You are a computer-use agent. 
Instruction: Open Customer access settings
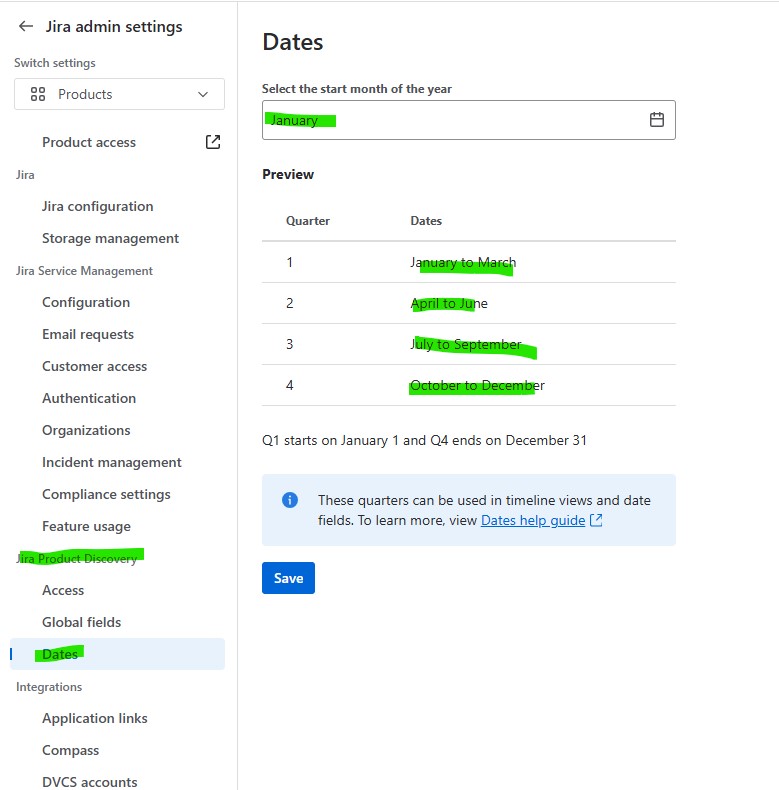tap(95, 366)
